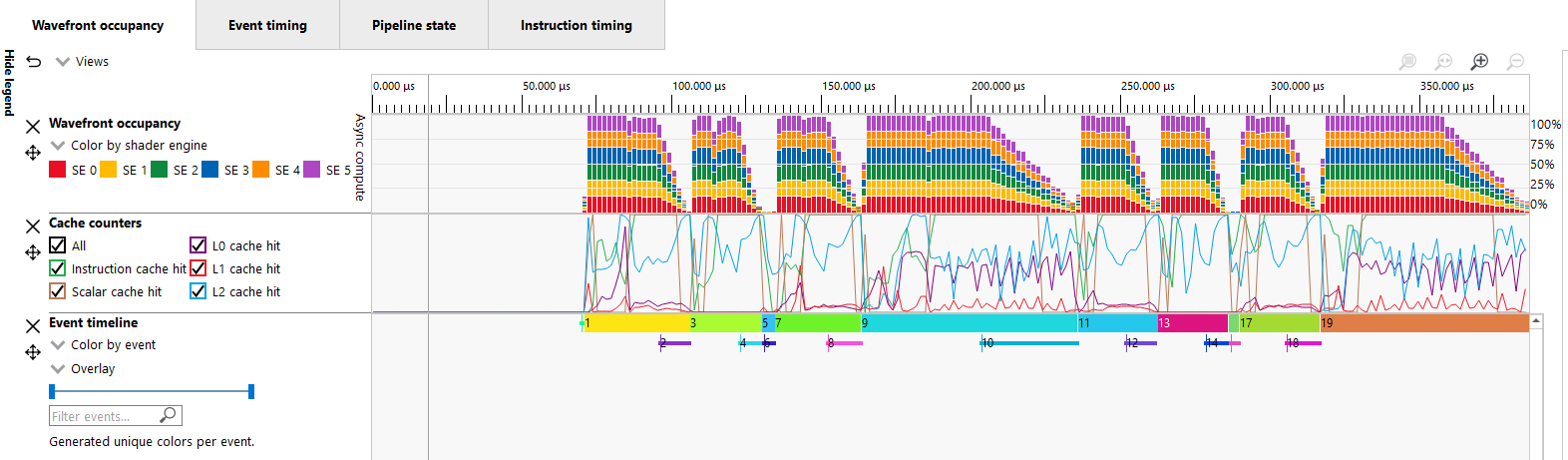Select event 1 yellow bar in timeline
This screenshot has height=460, width=1568.
(635, 323)
